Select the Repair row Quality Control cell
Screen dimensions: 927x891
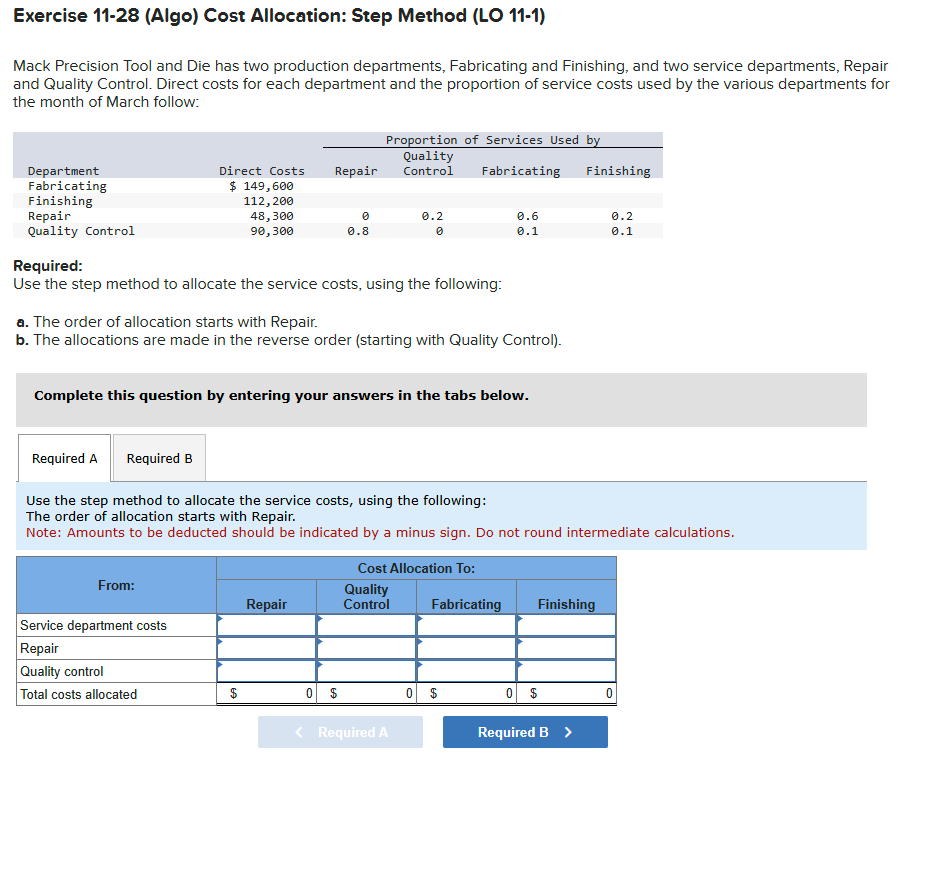[x=365, y=648]
